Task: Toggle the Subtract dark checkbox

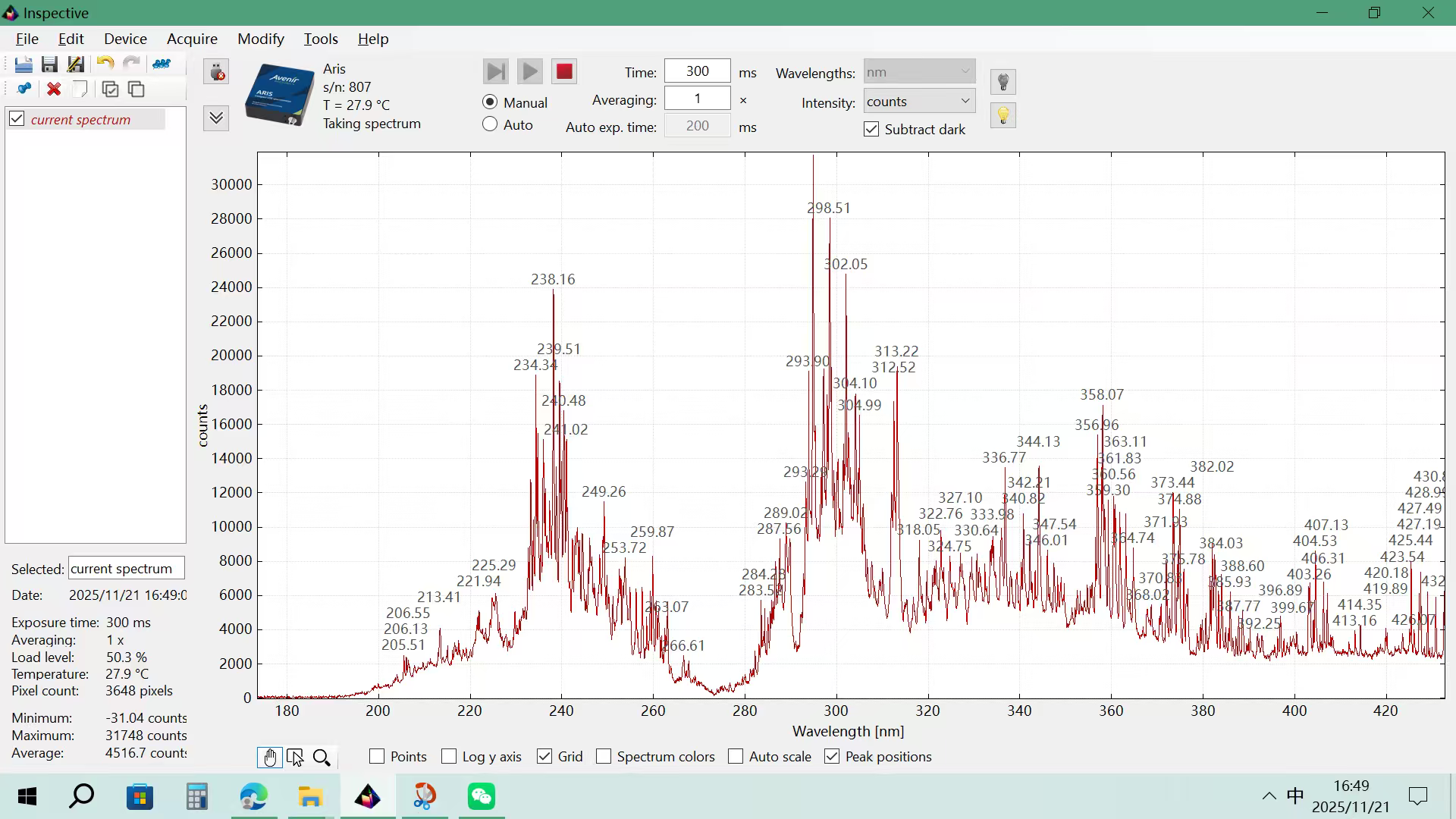Action: coord(871,130)
